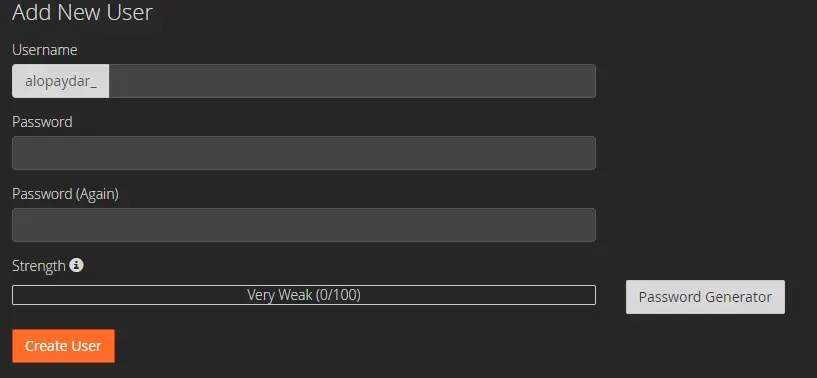Select the field after the alopaydar_ prefix
The width and height of the screenshot is (817, 378).
[352, 81]
